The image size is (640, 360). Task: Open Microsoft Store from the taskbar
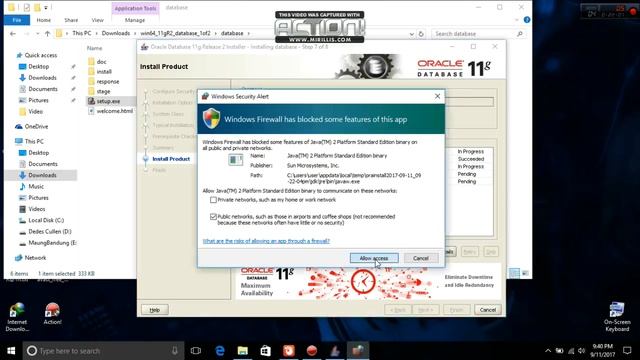click(x=266, y=351)
